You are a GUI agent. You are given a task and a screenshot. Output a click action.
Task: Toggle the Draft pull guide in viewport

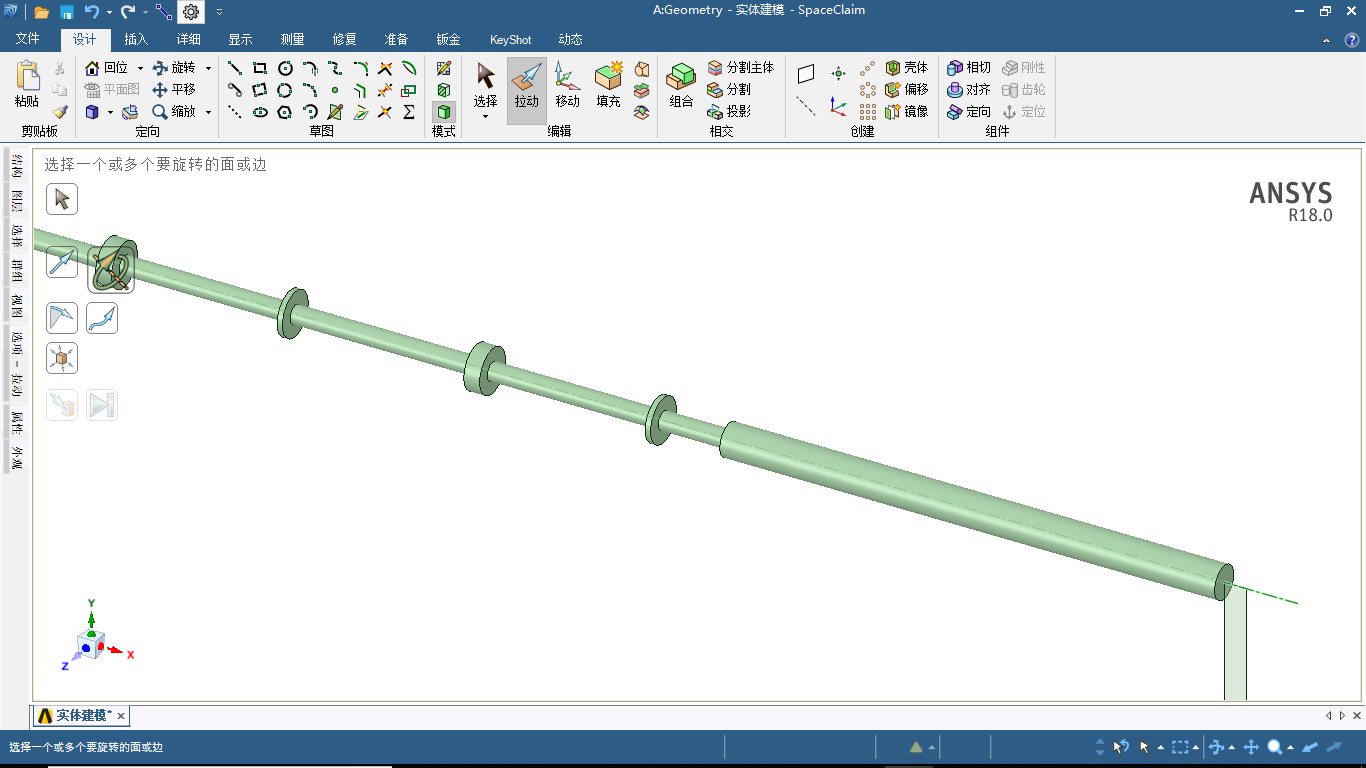click(x=62, y=318)
